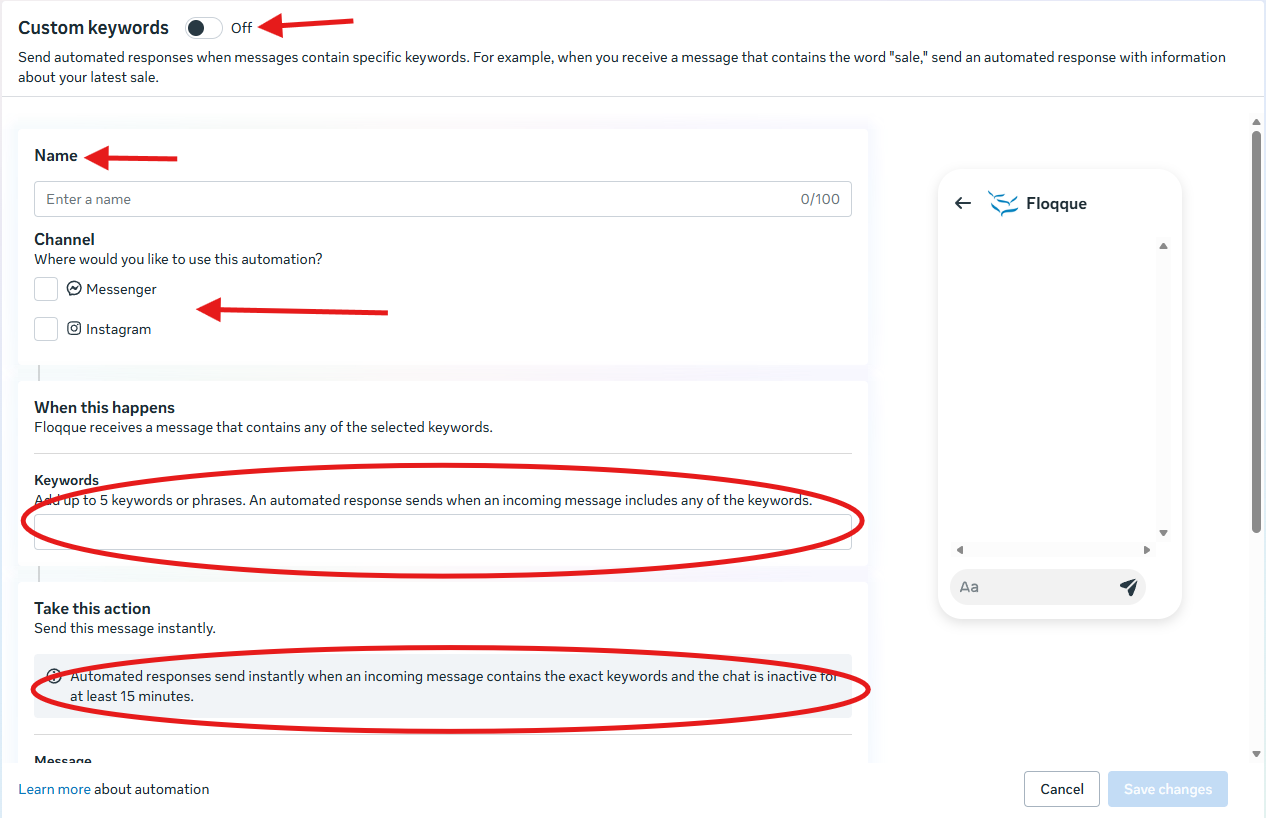Click the Instagram logo icon
This screenshot has width=1266, height=818.
click(x=74, y=328)
